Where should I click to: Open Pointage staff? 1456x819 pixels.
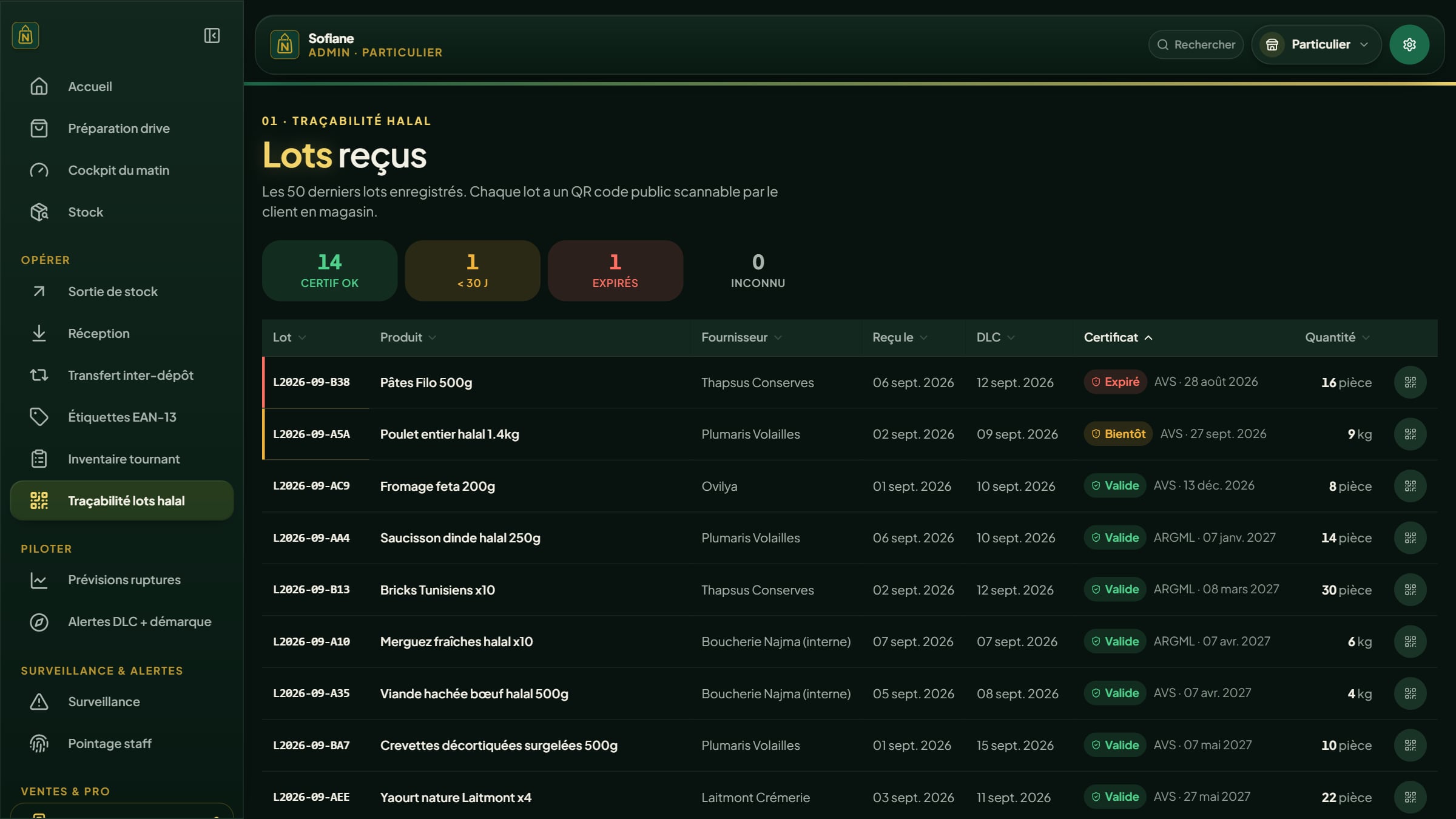tap(122, 744)
